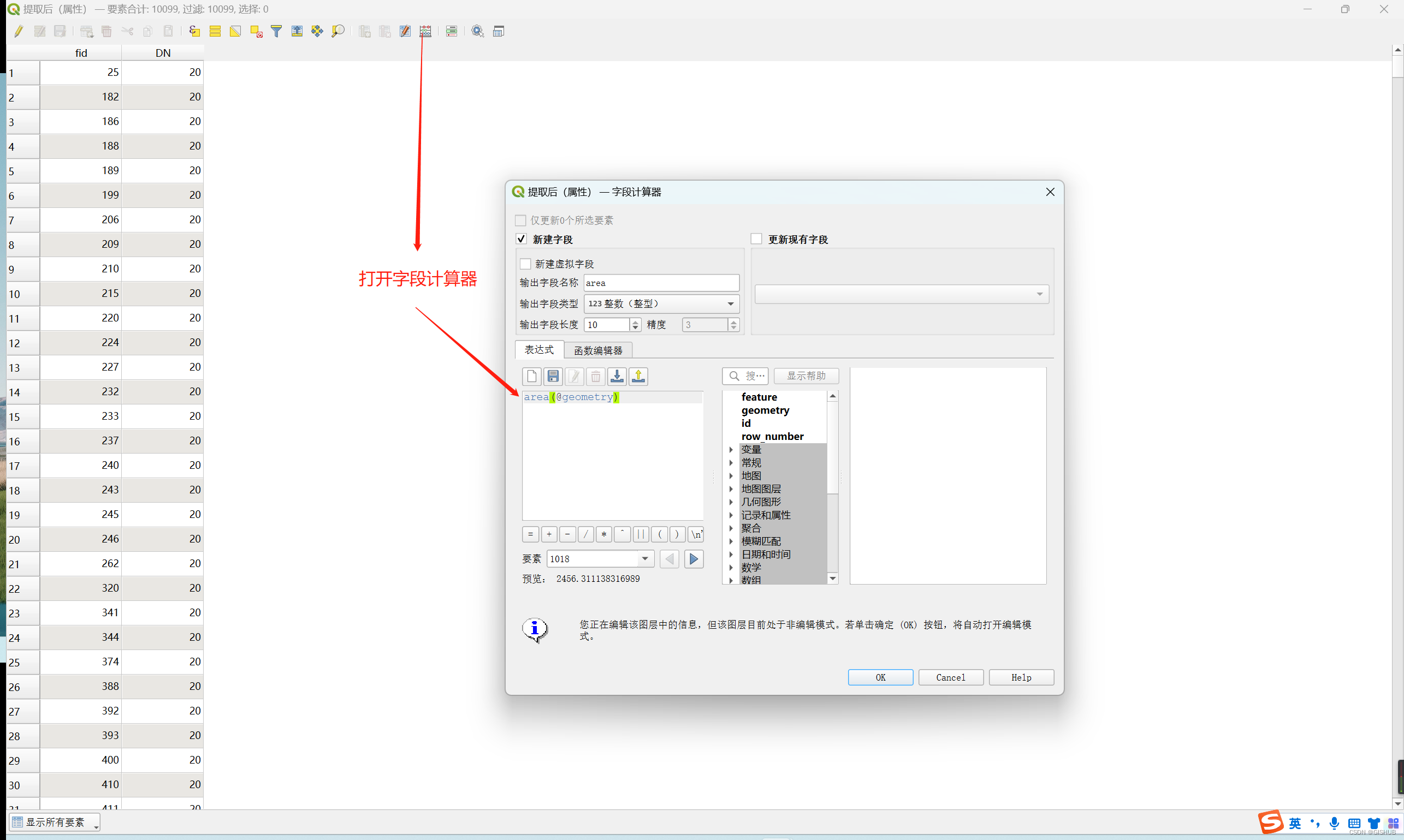Expand the 几何图形 function group
Screen dimensions: 1404x840
pyautogui.click(x=731, y=502)
